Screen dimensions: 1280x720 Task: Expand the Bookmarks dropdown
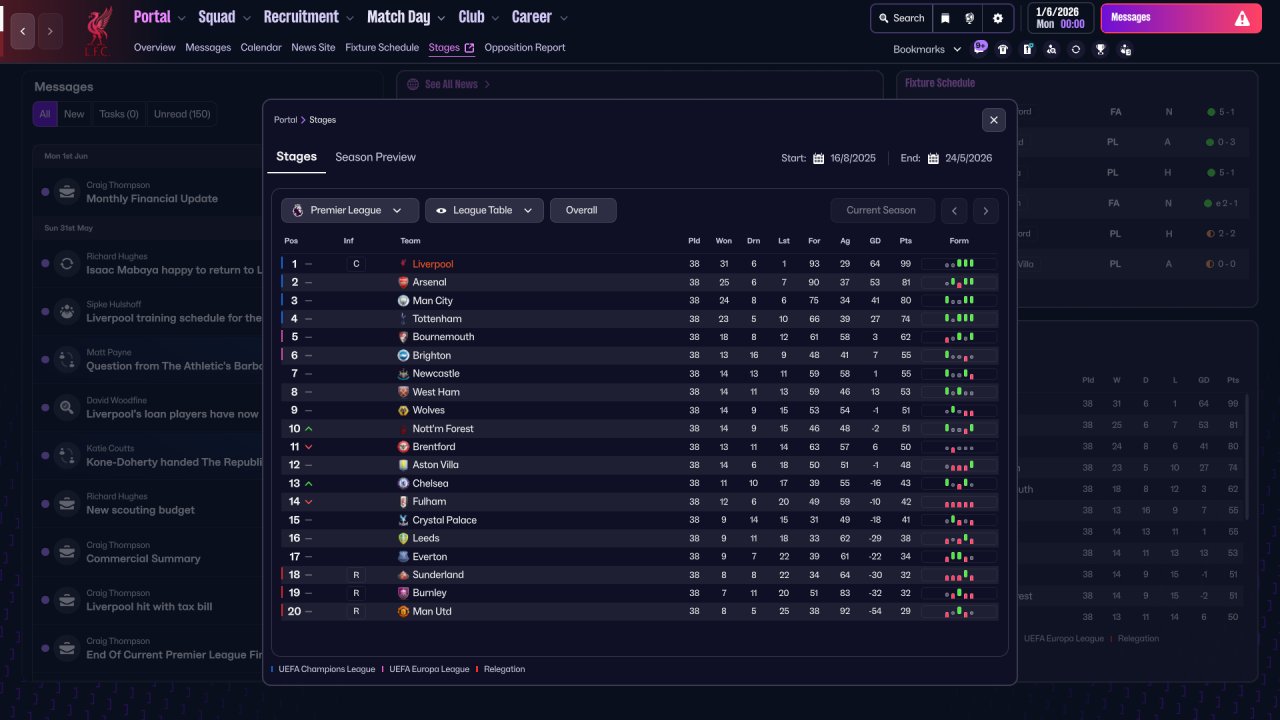pyautogui.click(x=927, y=49)
